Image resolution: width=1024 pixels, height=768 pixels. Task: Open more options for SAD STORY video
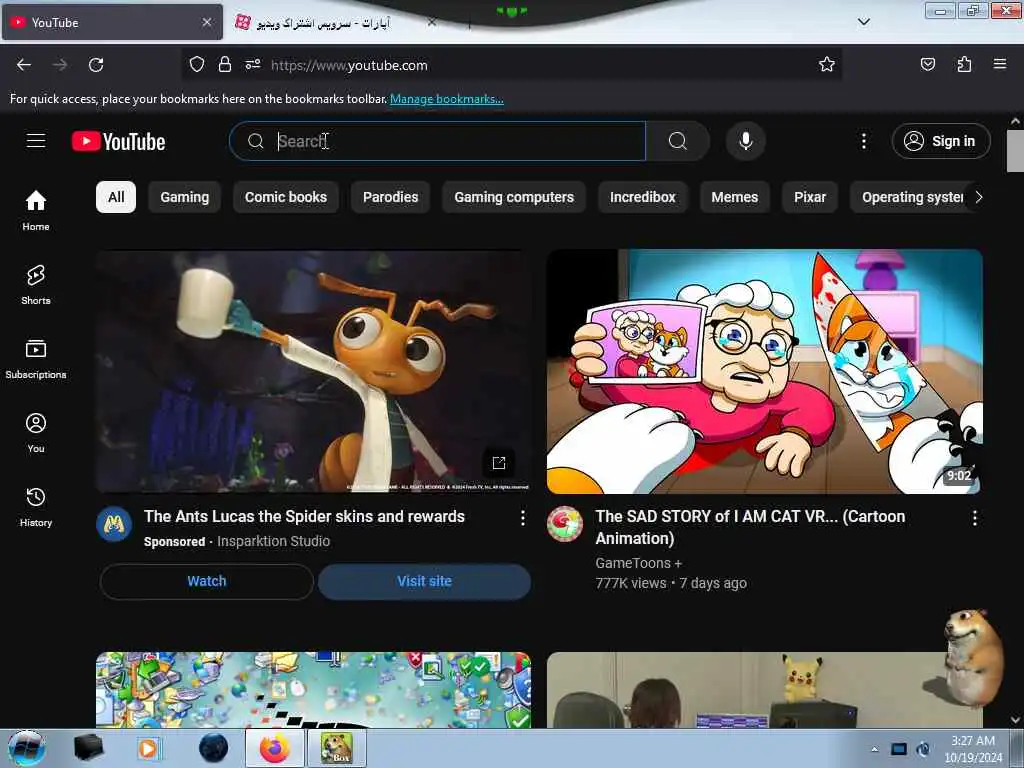tap(974, 518)
